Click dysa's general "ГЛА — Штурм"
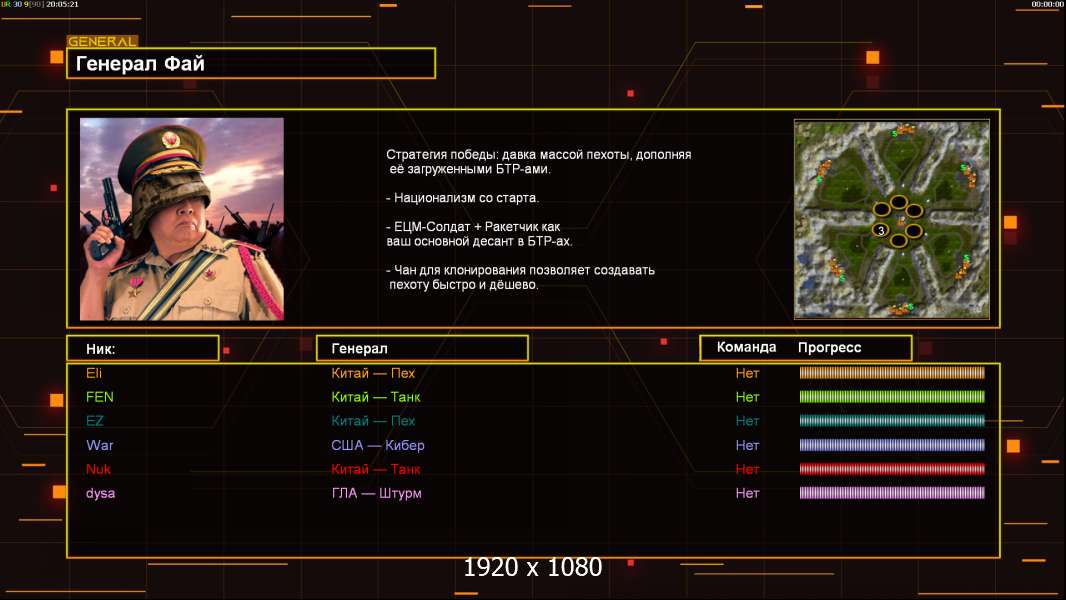 click(377, 493)
